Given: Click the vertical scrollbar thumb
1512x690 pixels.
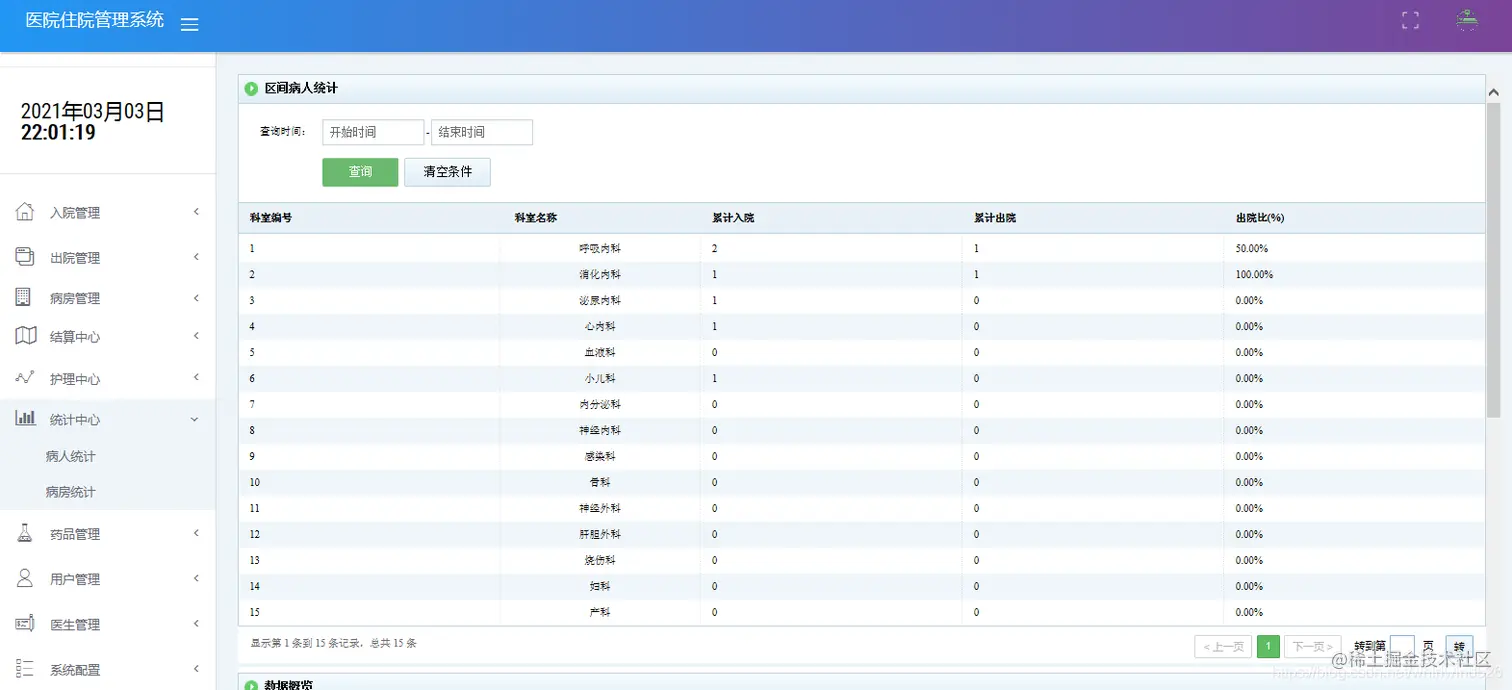Looking at the screenshot, I should click(1494, 260).
